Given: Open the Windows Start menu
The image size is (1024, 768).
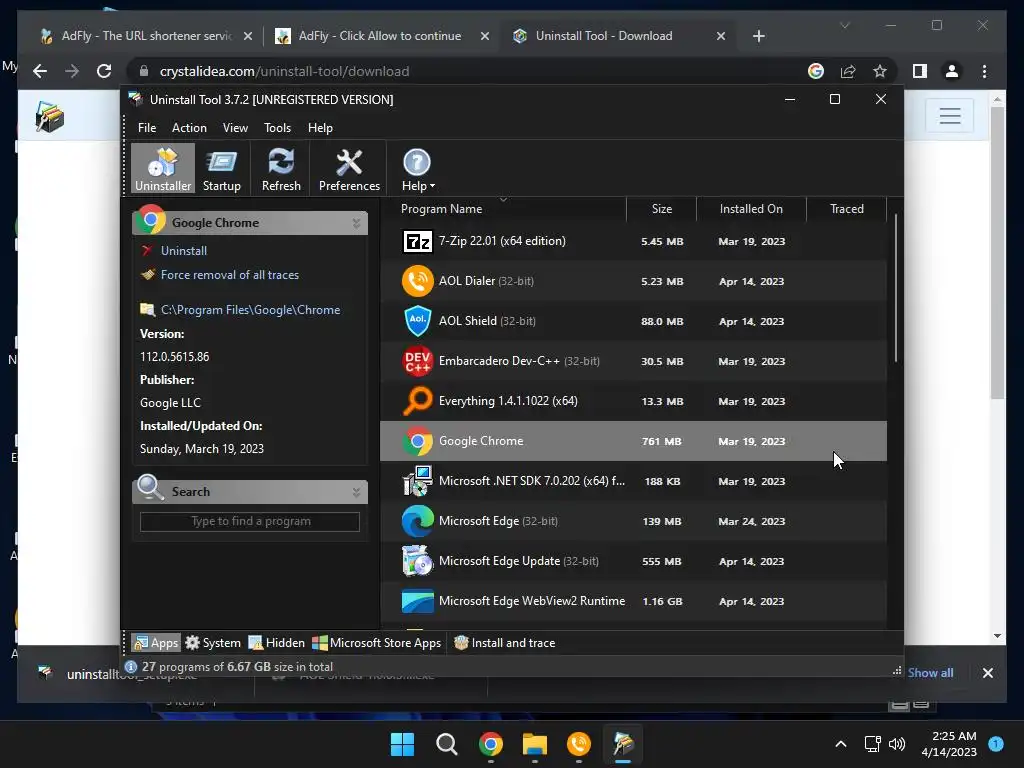Looking at the screenshot, I should coord(402,744).
